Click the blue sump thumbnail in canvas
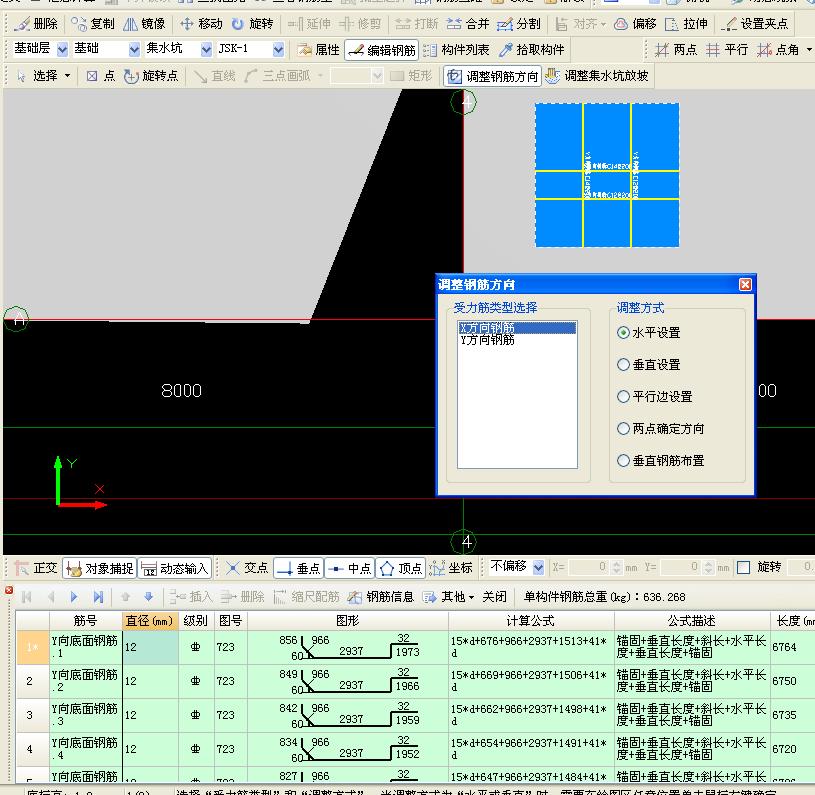This screenshot has width=815, height=795. [607, 175]
